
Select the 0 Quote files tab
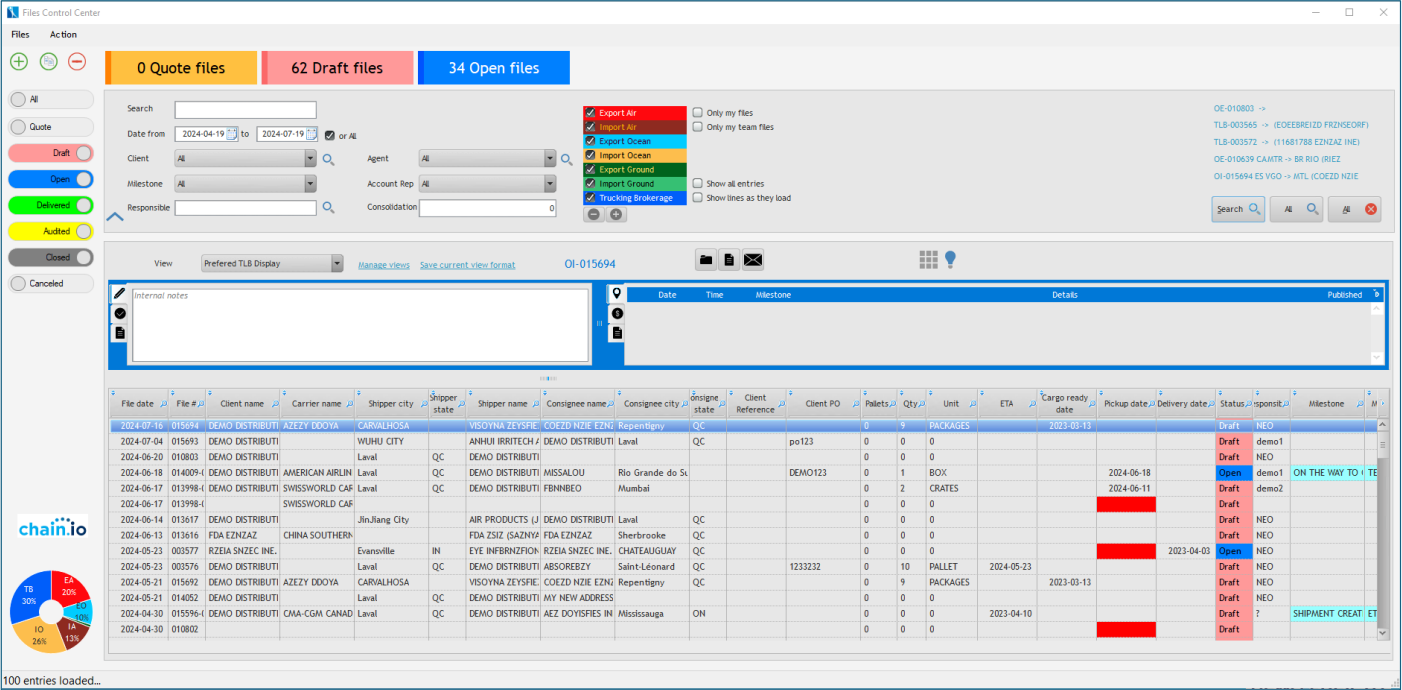pyautogui.click(x=181, y=68)
